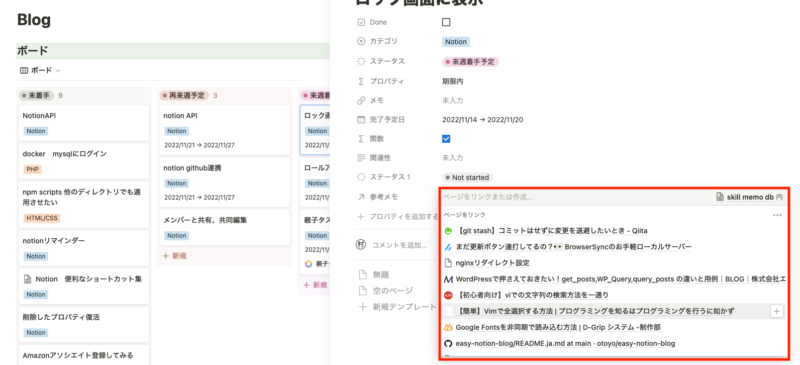The image size is (800, 365).
Task: Click the ステータス 1 status icon
Action: (x=361, y=177)
